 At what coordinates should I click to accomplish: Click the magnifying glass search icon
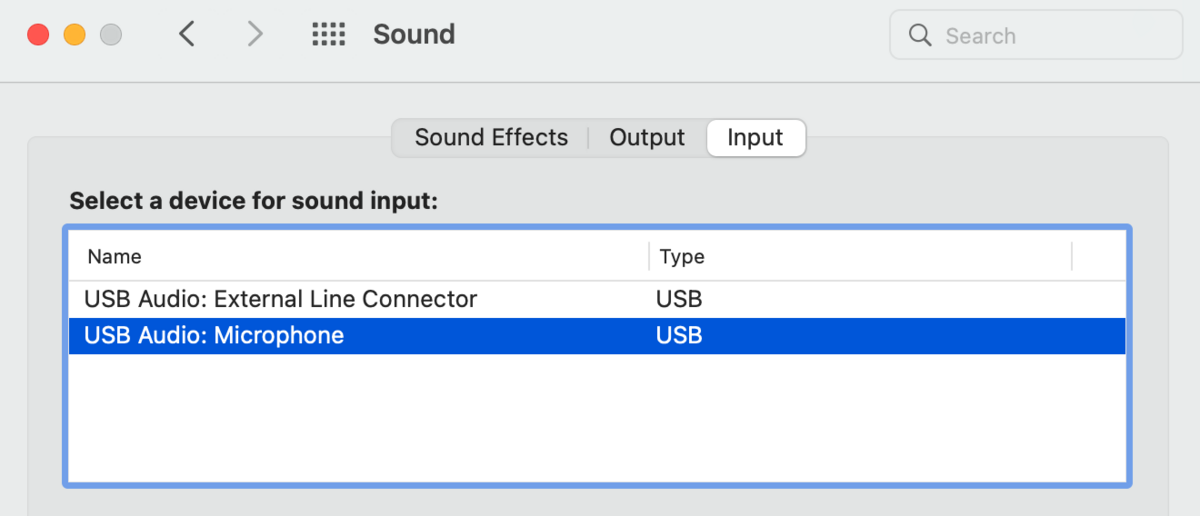[x=920, y=35]
